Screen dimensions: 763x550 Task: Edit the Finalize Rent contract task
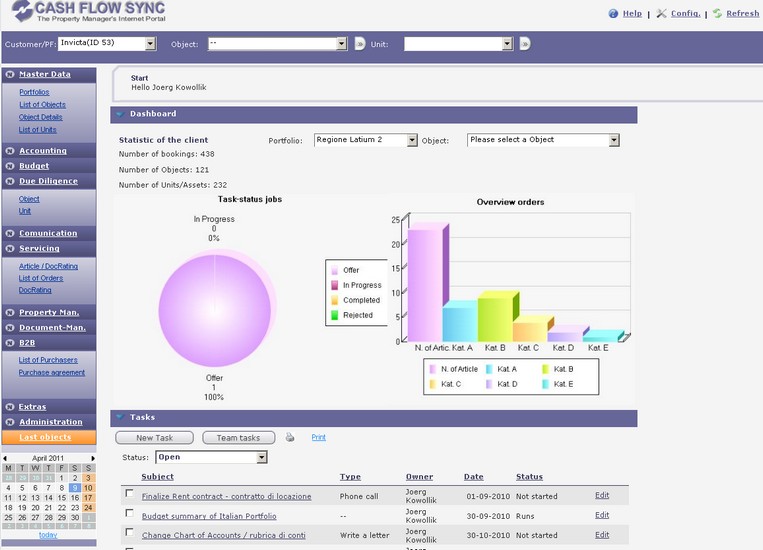pyautogui.click(x=602, y=495)
